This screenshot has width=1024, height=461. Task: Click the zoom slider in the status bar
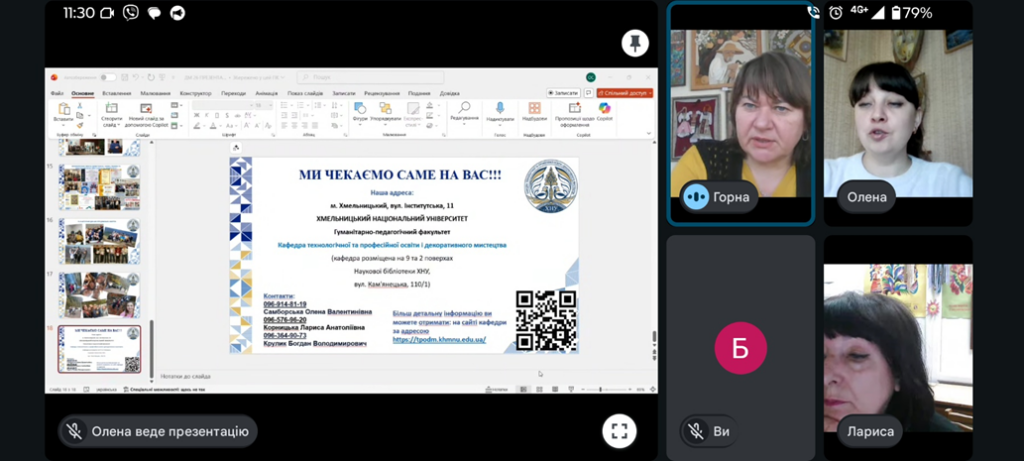click(600, 388)
